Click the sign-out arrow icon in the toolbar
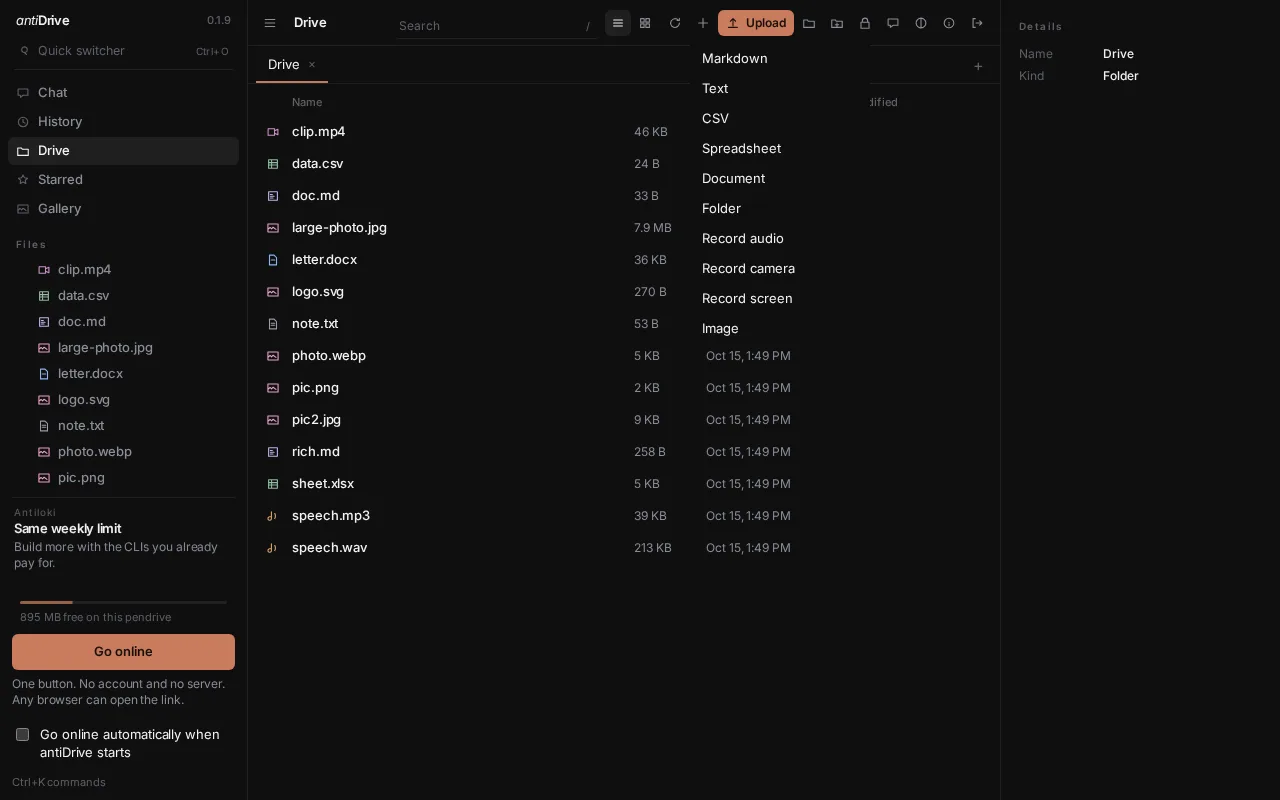Screen dimensions: 1280x800 (x=977, y=23)
